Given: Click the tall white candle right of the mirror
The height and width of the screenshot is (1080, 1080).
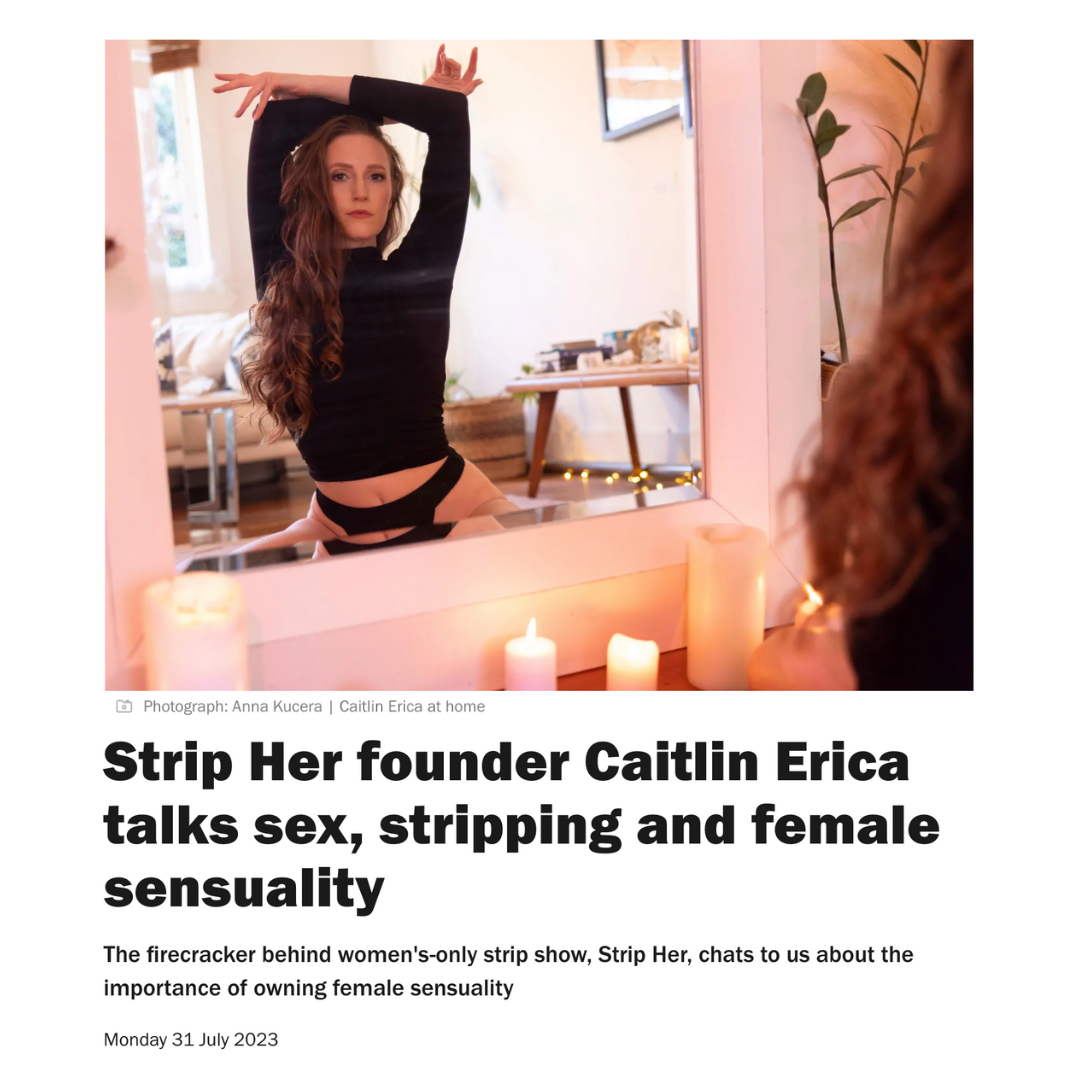Looking at the screenshot, I should [x=727, y=607].
